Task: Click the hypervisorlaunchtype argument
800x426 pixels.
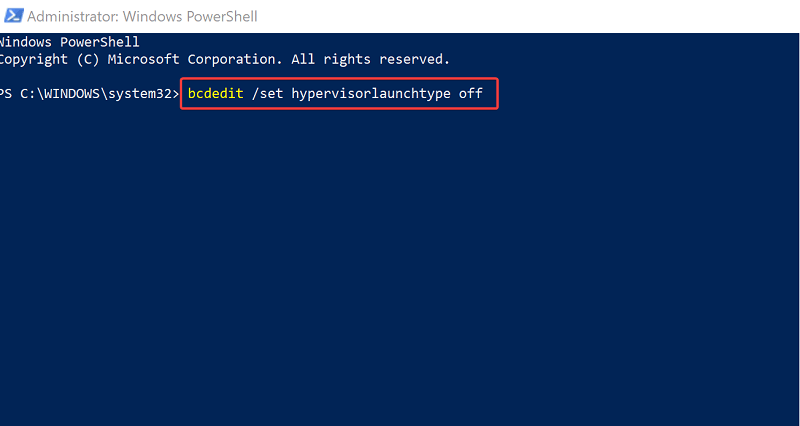Action: click(x=371, y=94)
